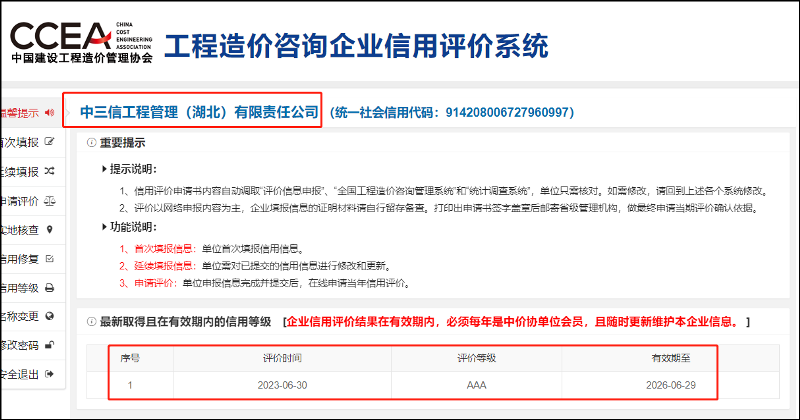800x420 pixels.
Task: Click the CCEA association logo
Action: coord(80,40)
